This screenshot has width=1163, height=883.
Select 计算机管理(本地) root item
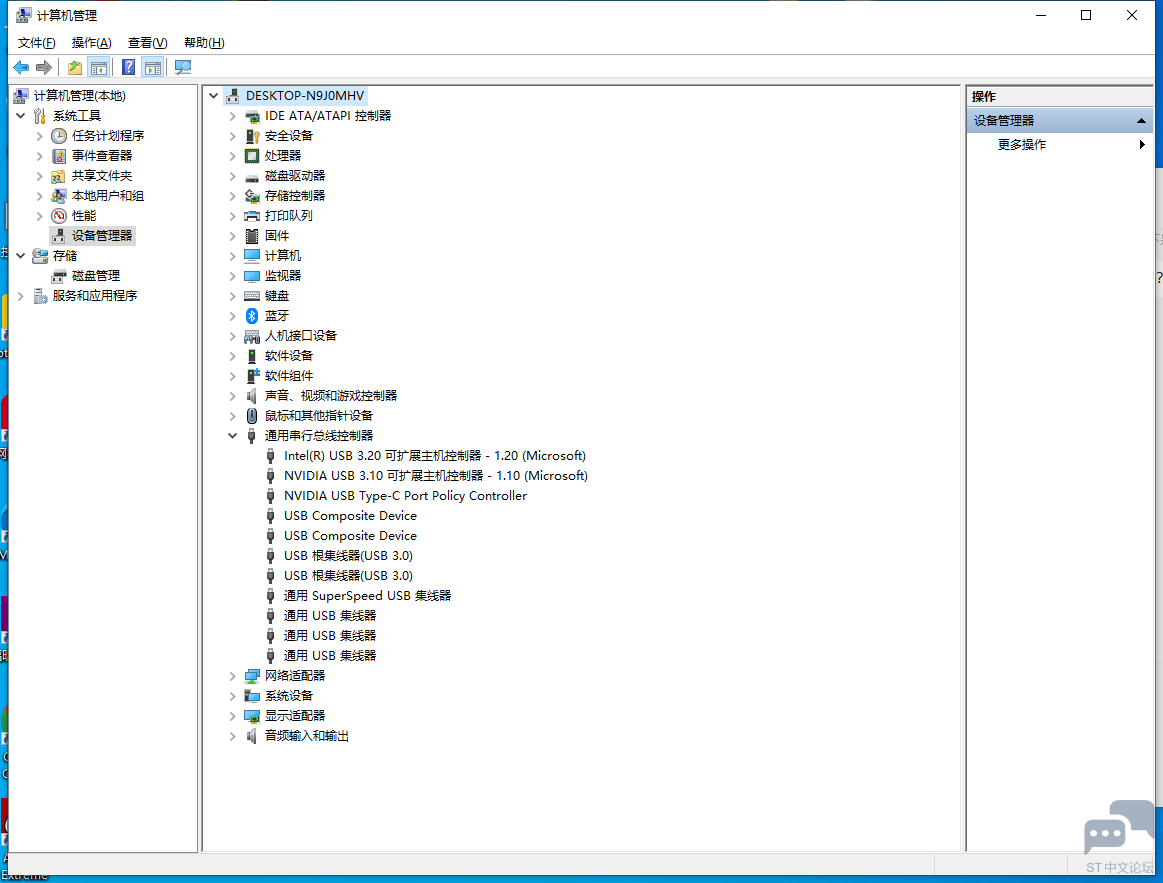pyautogui.click(x=79, y=96)
